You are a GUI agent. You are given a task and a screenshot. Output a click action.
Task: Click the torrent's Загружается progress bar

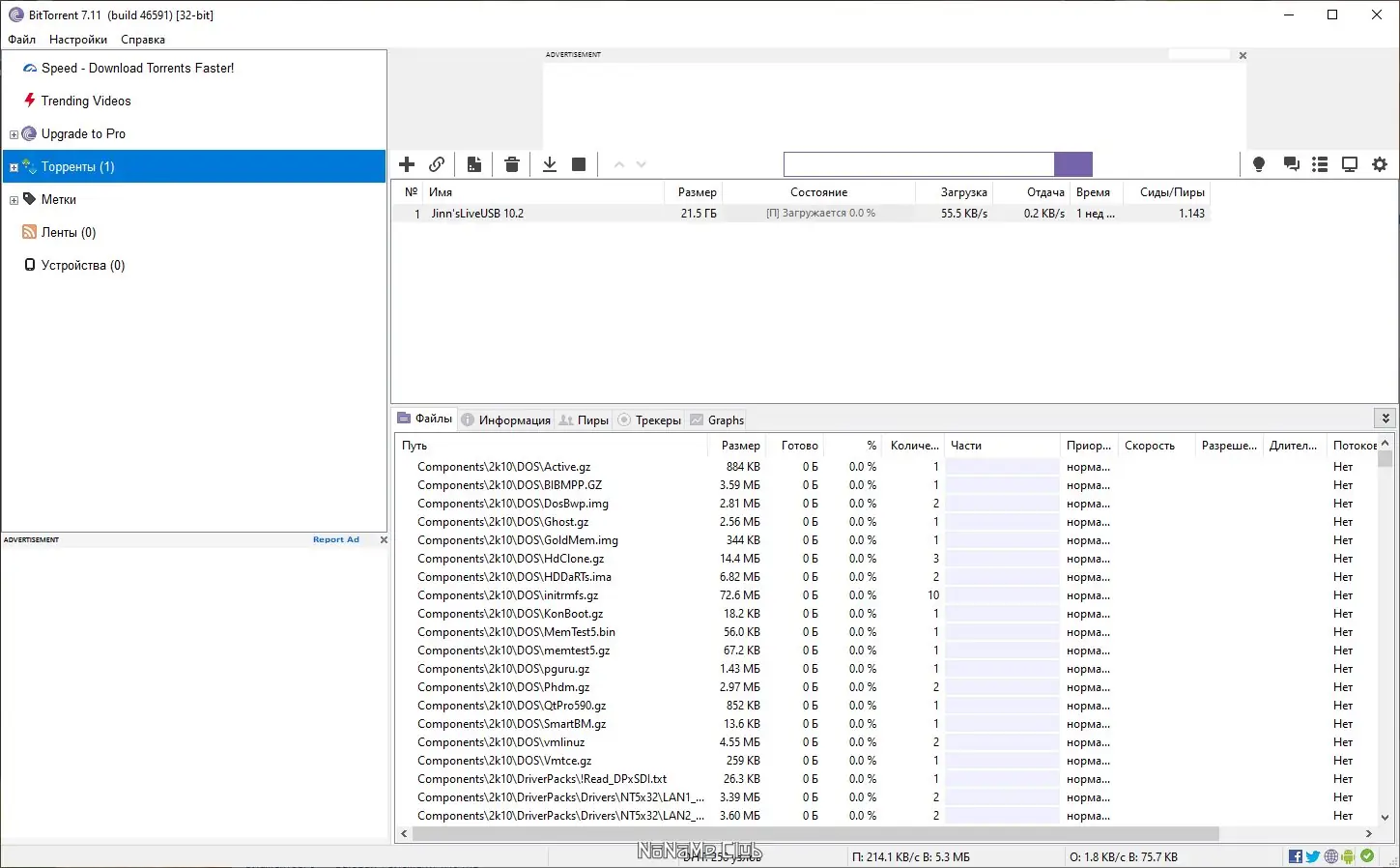coord(819,214)
